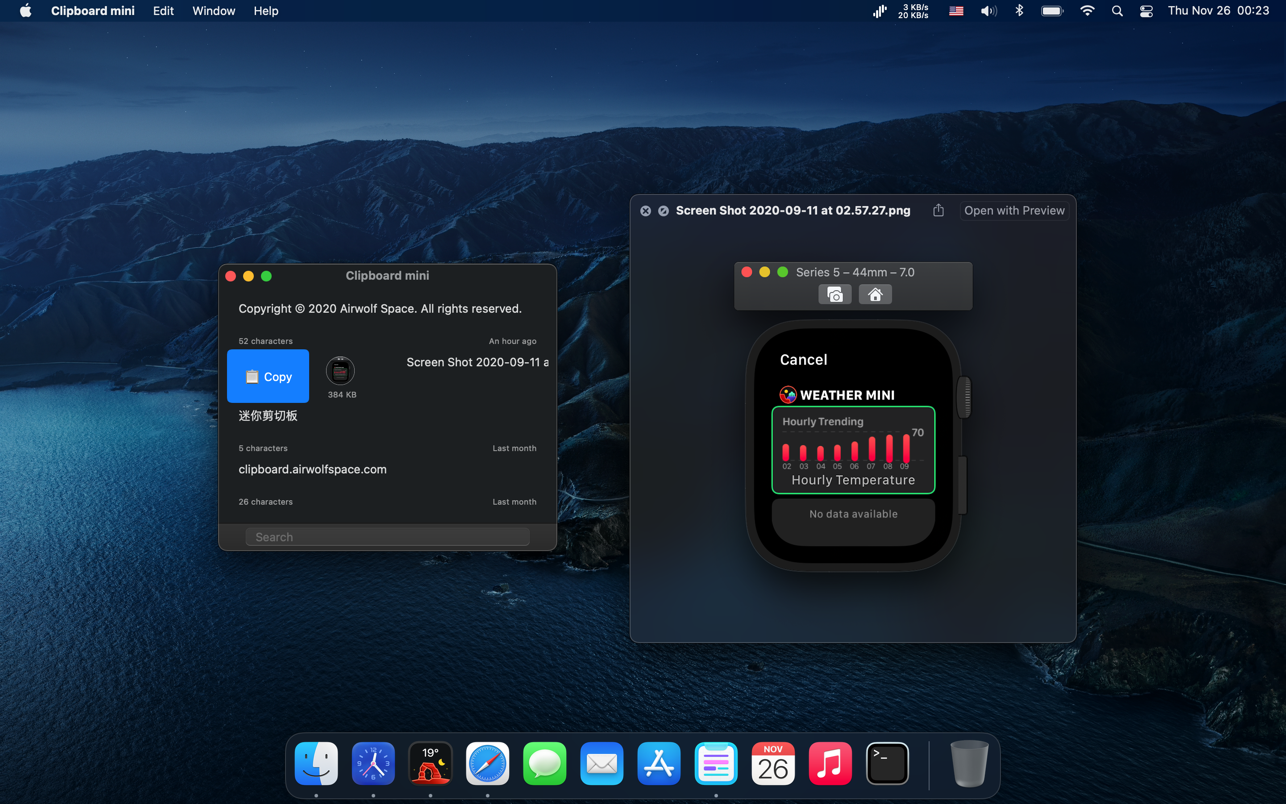Click the Wi-Fi status icon
Viewport: 1286px width, 804px height.
[x=1087, y=11]
